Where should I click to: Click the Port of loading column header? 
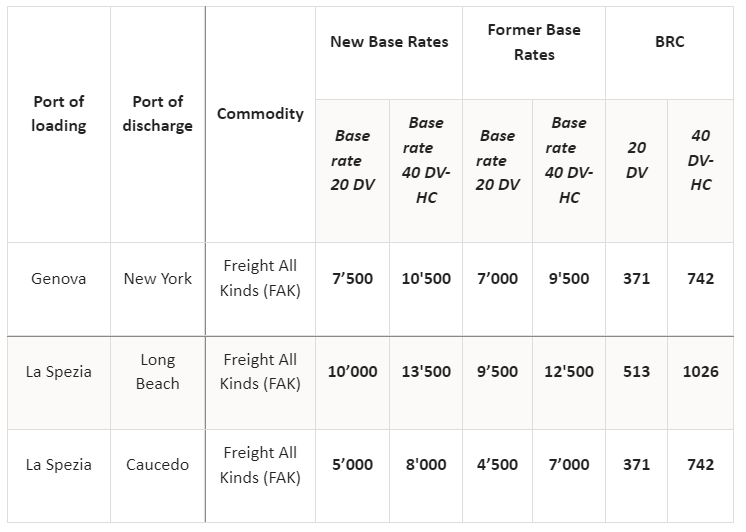pyautogui.click(x=58, y=114)
